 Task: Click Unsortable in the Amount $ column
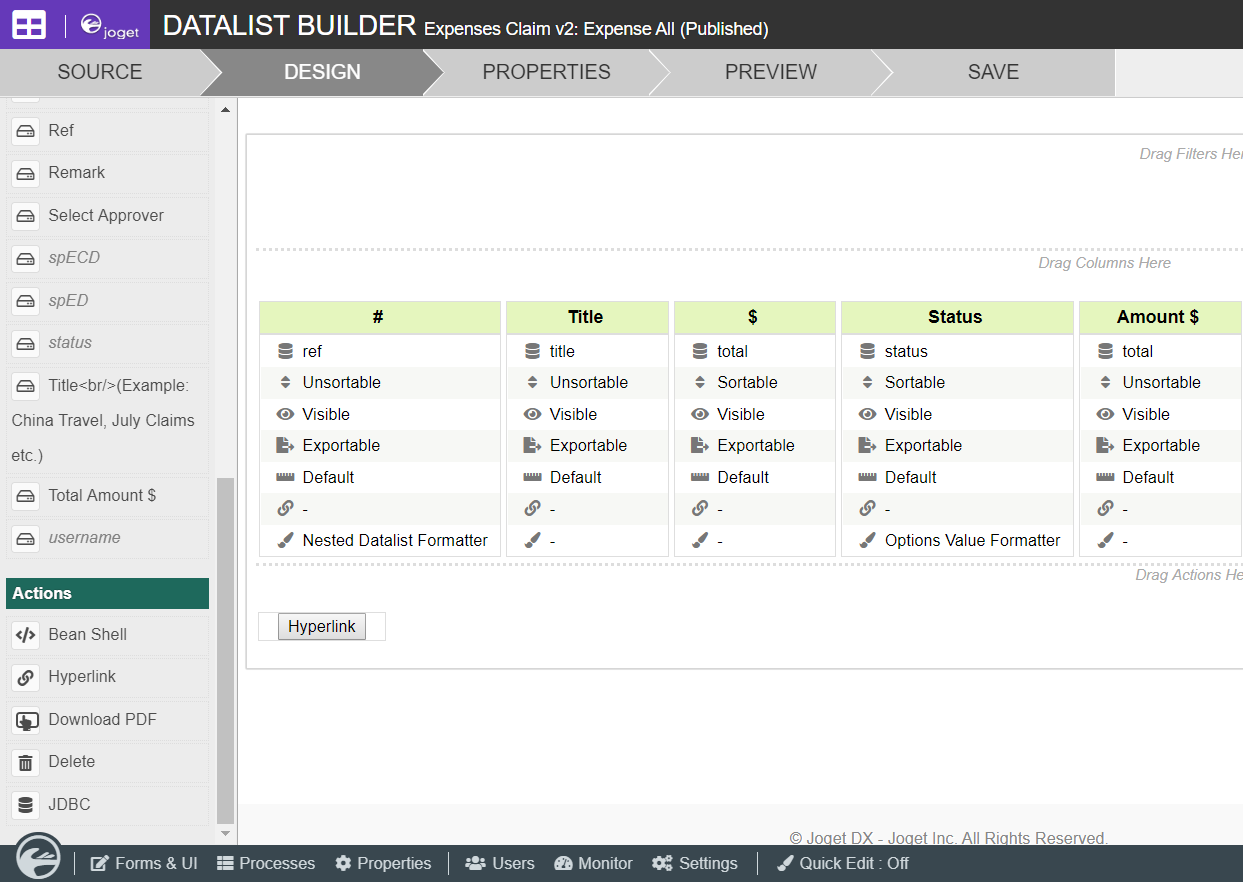point(1162,383)
